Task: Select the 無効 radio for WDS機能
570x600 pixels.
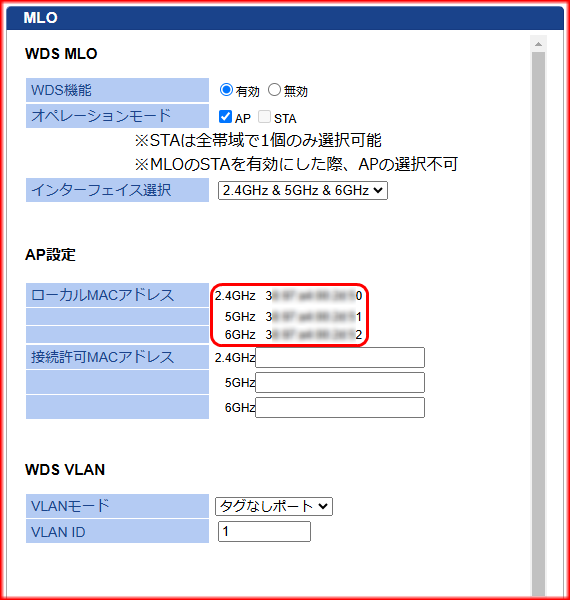Action: point(274,90)
